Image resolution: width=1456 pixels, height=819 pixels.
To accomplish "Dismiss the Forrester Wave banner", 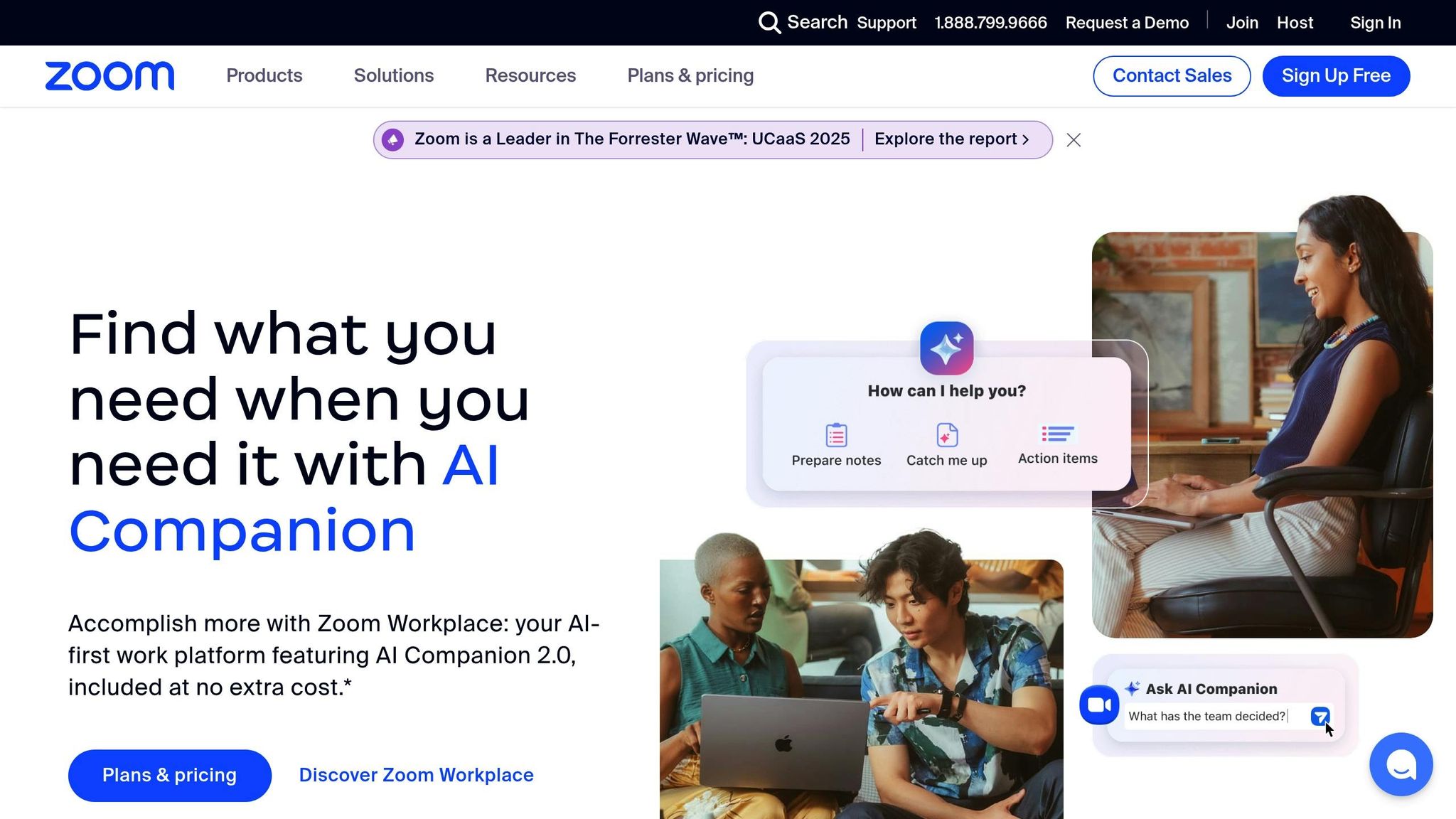I will (1074, 140).
